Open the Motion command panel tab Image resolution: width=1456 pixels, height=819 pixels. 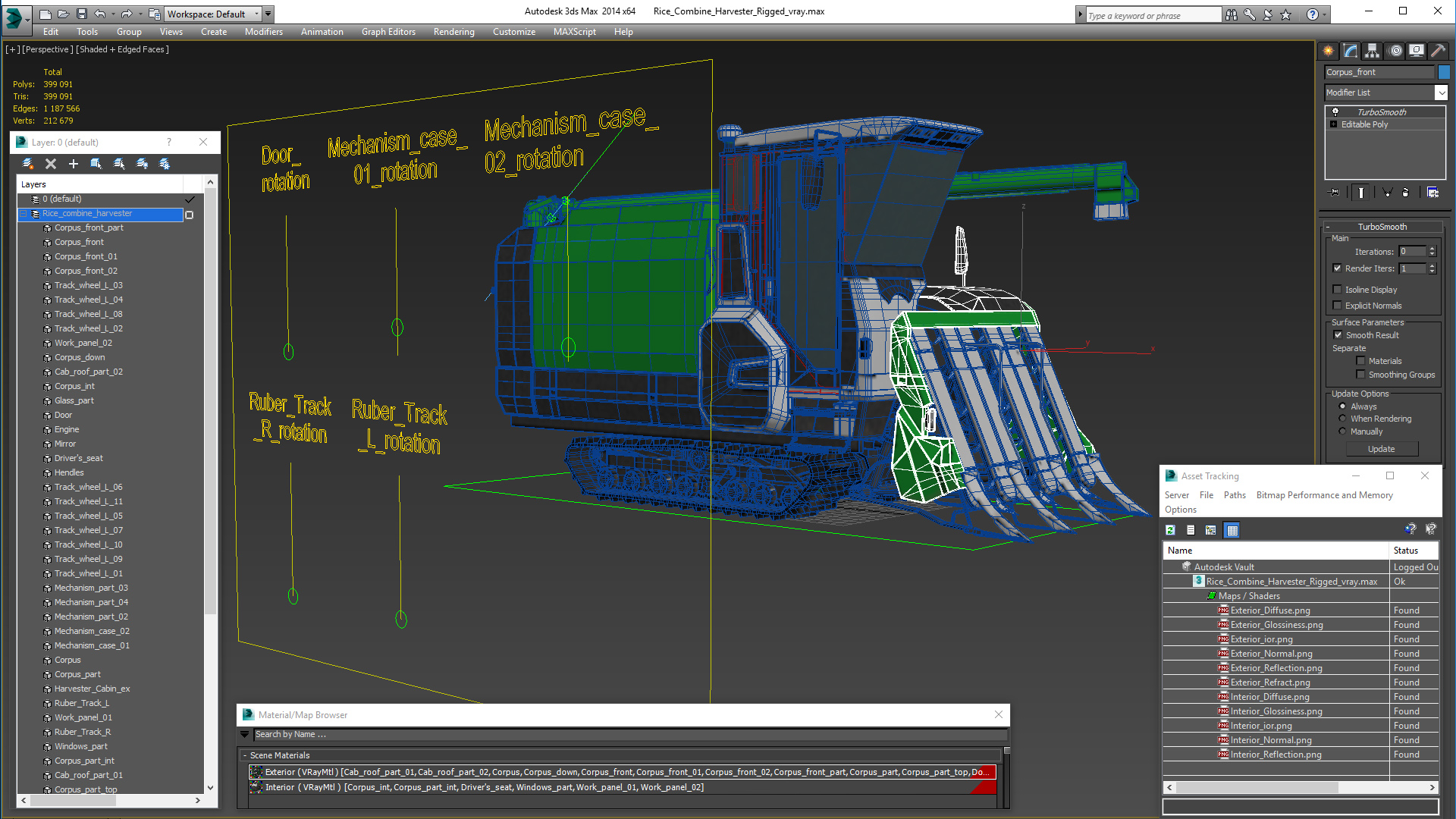[x=1395, y=51]
